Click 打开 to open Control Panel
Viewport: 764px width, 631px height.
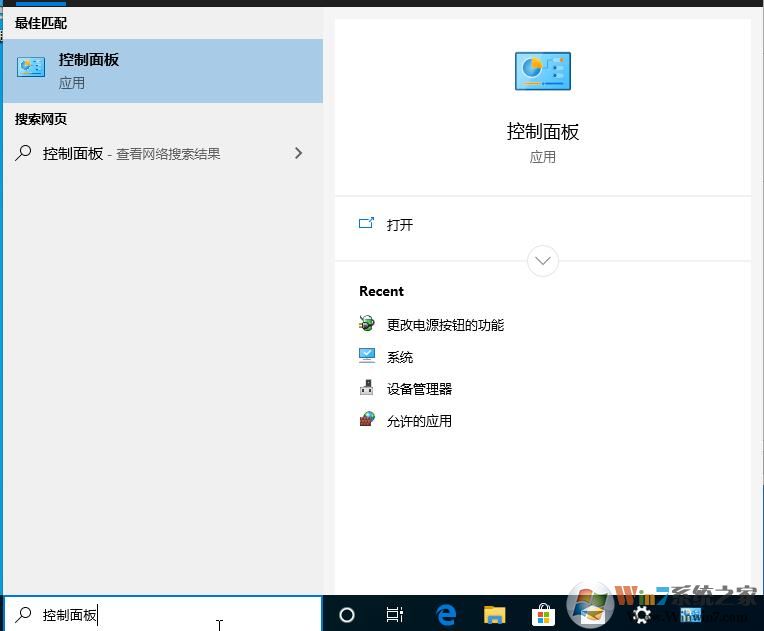tap(400, 225)
